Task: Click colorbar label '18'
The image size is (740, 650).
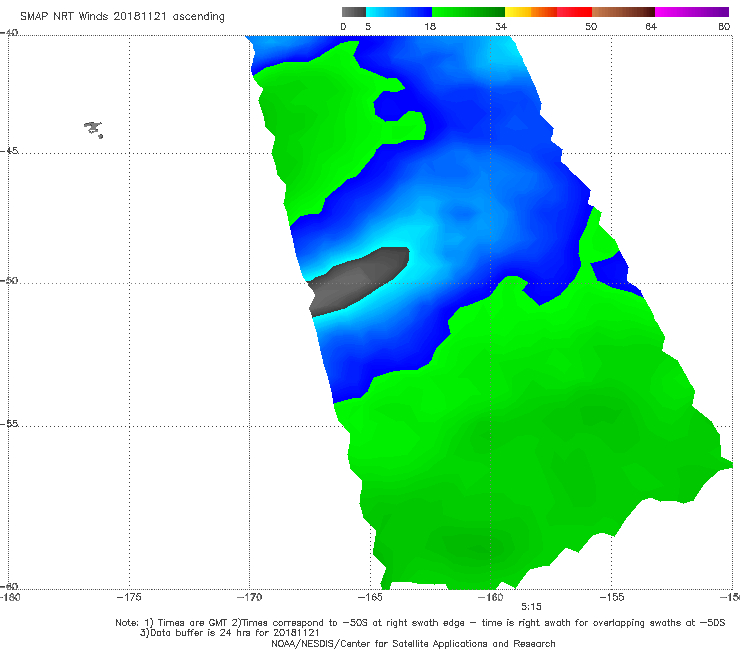Action: coord(430,26)
